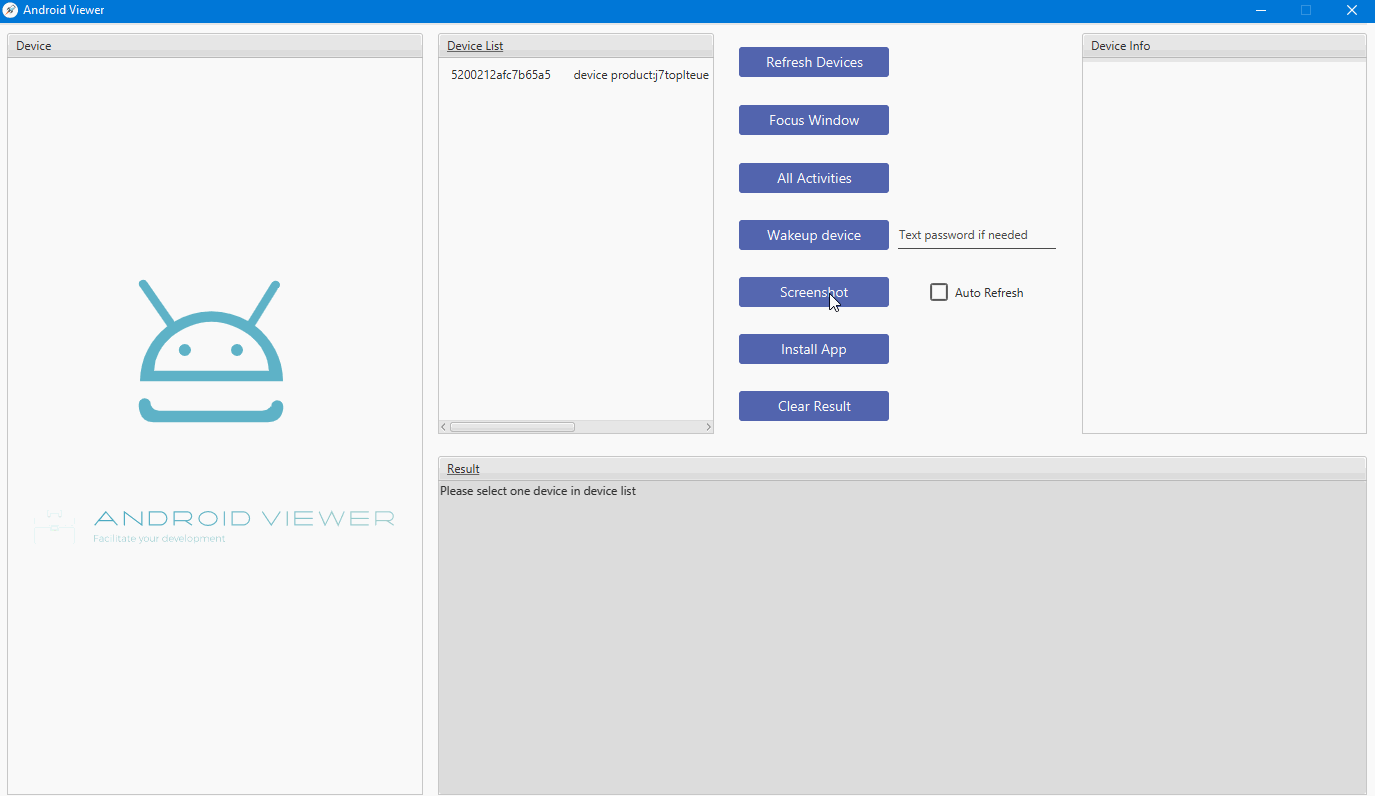This screenshot has height=796, width=1375.
Task: Click the Device panel header
Action: [215, 46]
